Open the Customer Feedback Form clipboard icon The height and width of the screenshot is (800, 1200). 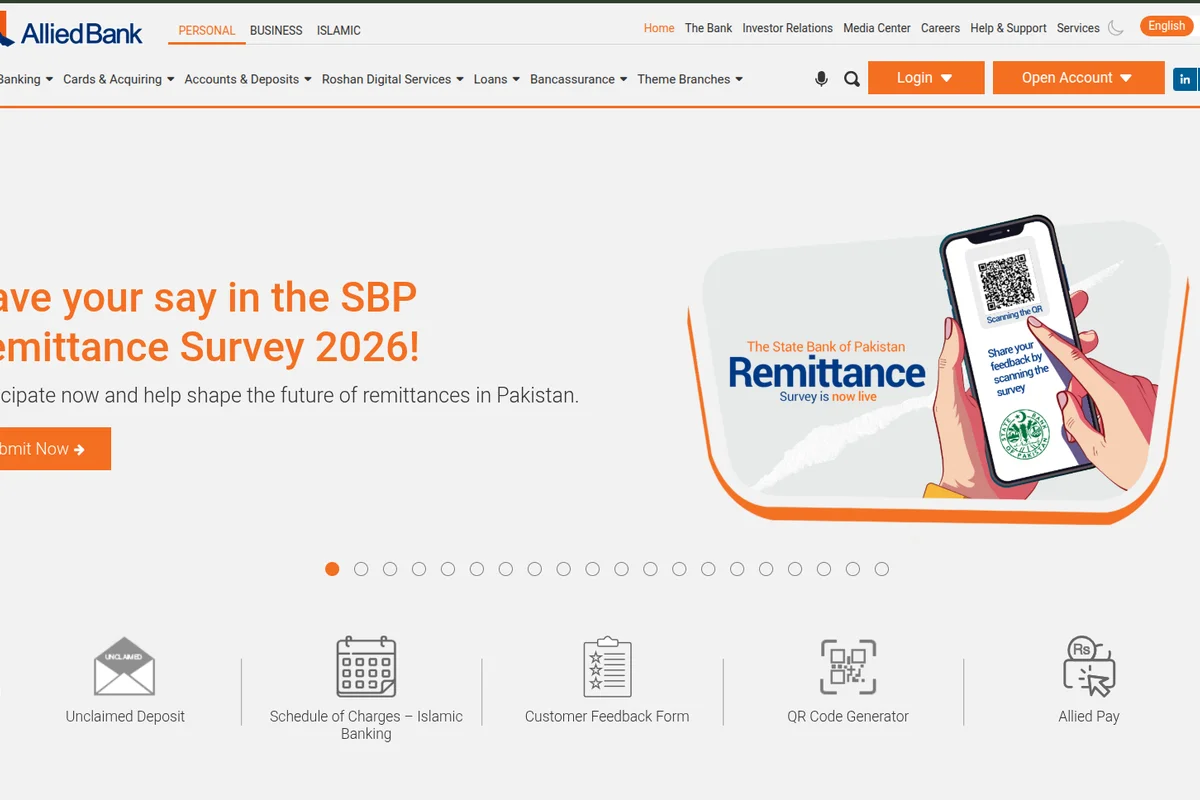[x=607, y=666]
